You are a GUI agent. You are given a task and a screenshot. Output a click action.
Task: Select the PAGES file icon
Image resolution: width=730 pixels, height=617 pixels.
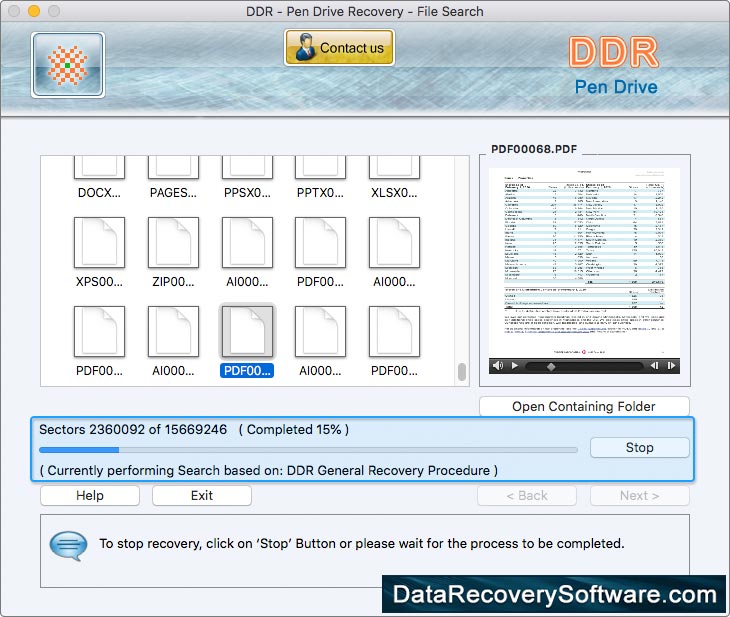click(x=173, y=167)
